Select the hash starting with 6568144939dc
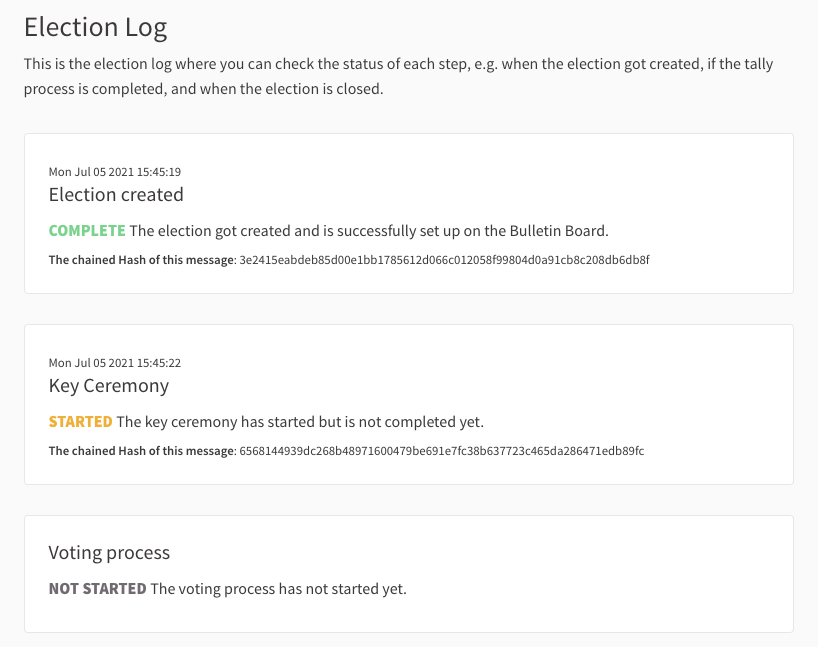This screenshot has width=818, height=647. [x=442, y=451]
